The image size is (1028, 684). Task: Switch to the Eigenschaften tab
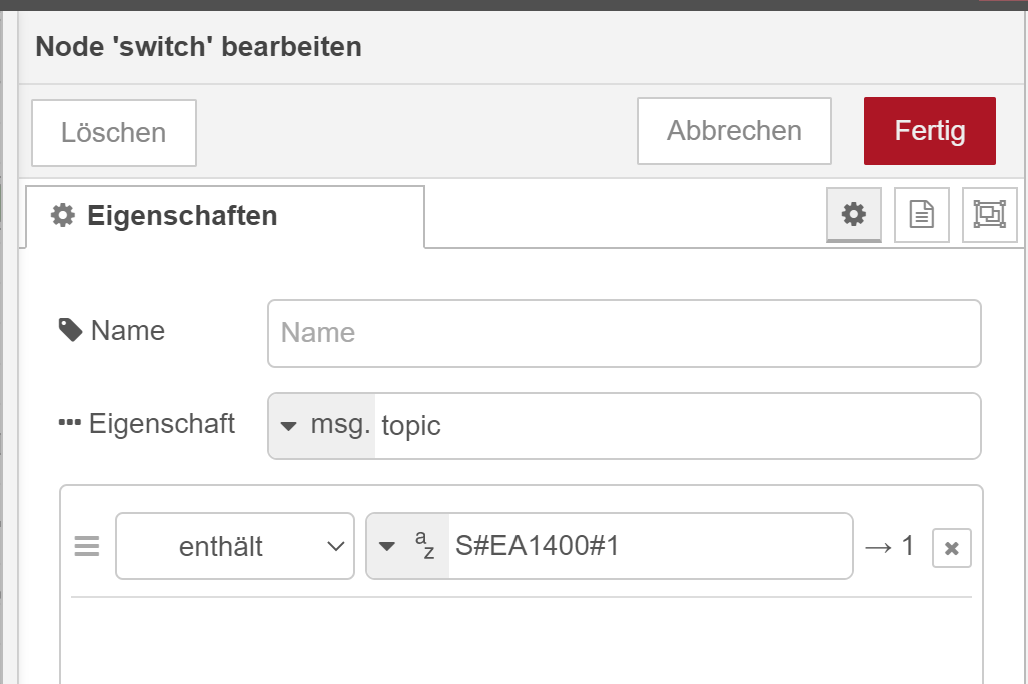click(225, 216)
